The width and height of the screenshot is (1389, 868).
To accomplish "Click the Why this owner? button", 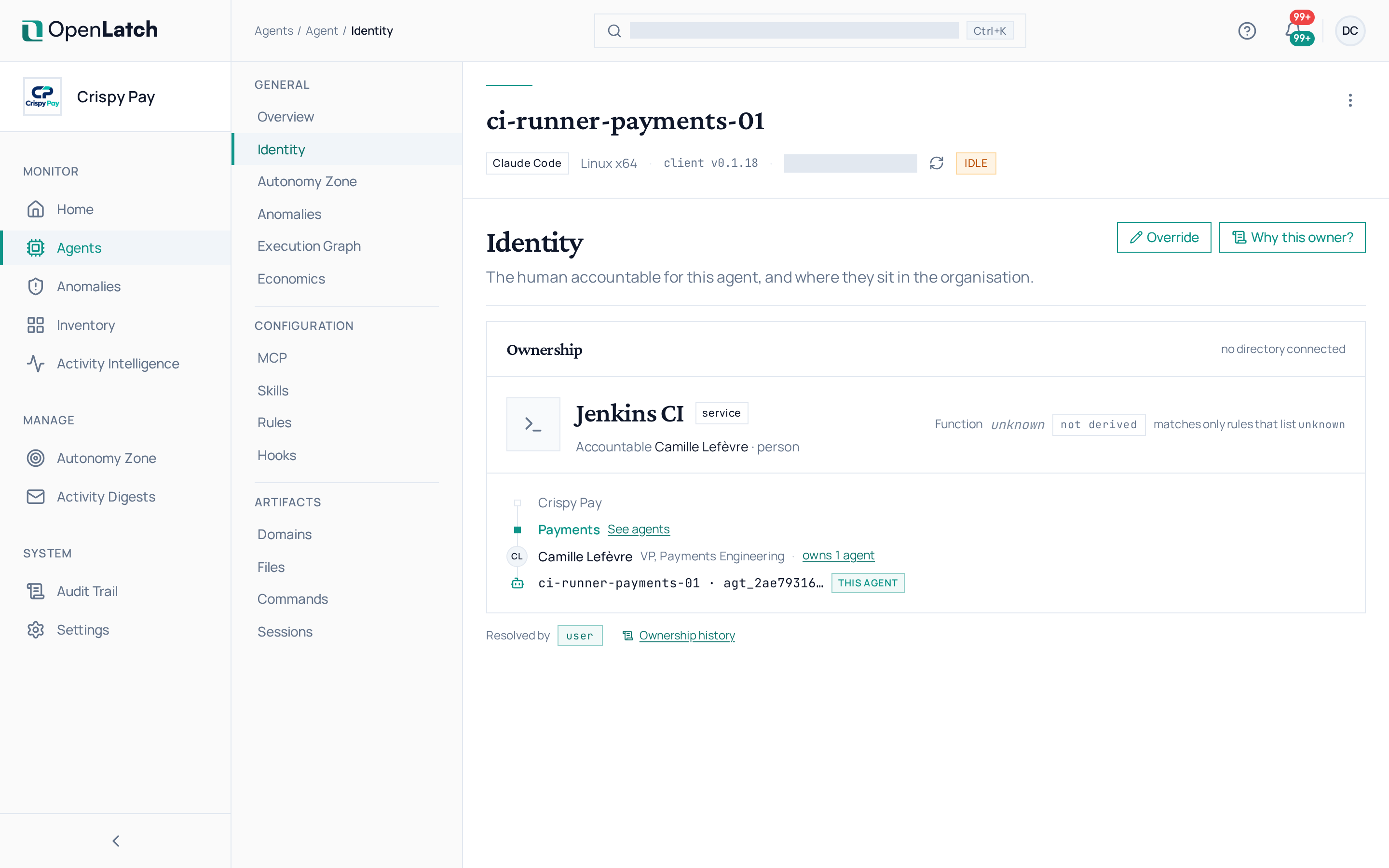I will click(x=1292, y=237).
